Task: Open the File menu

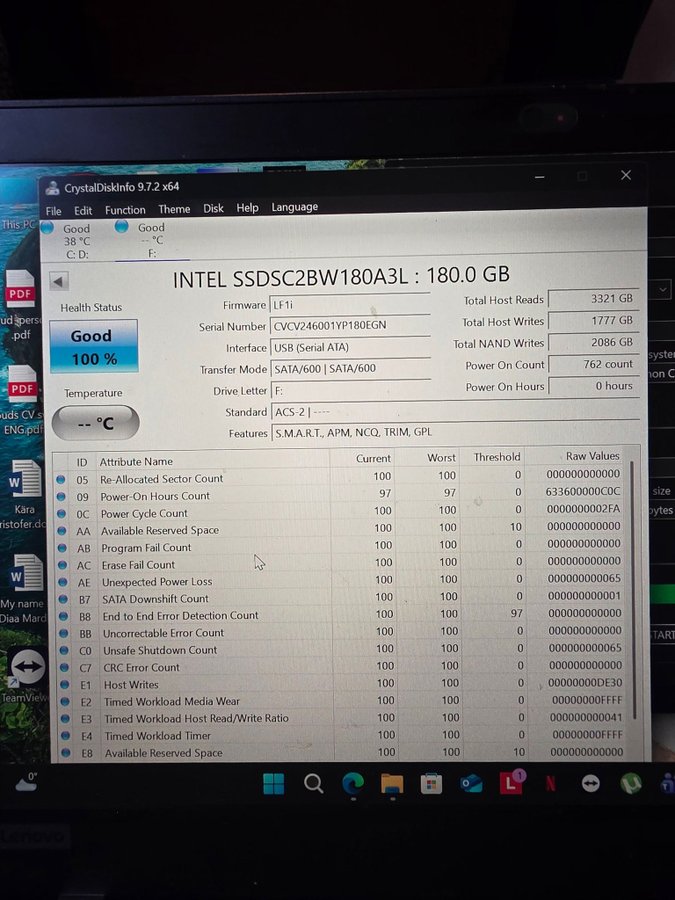Action: coord(53,210)
